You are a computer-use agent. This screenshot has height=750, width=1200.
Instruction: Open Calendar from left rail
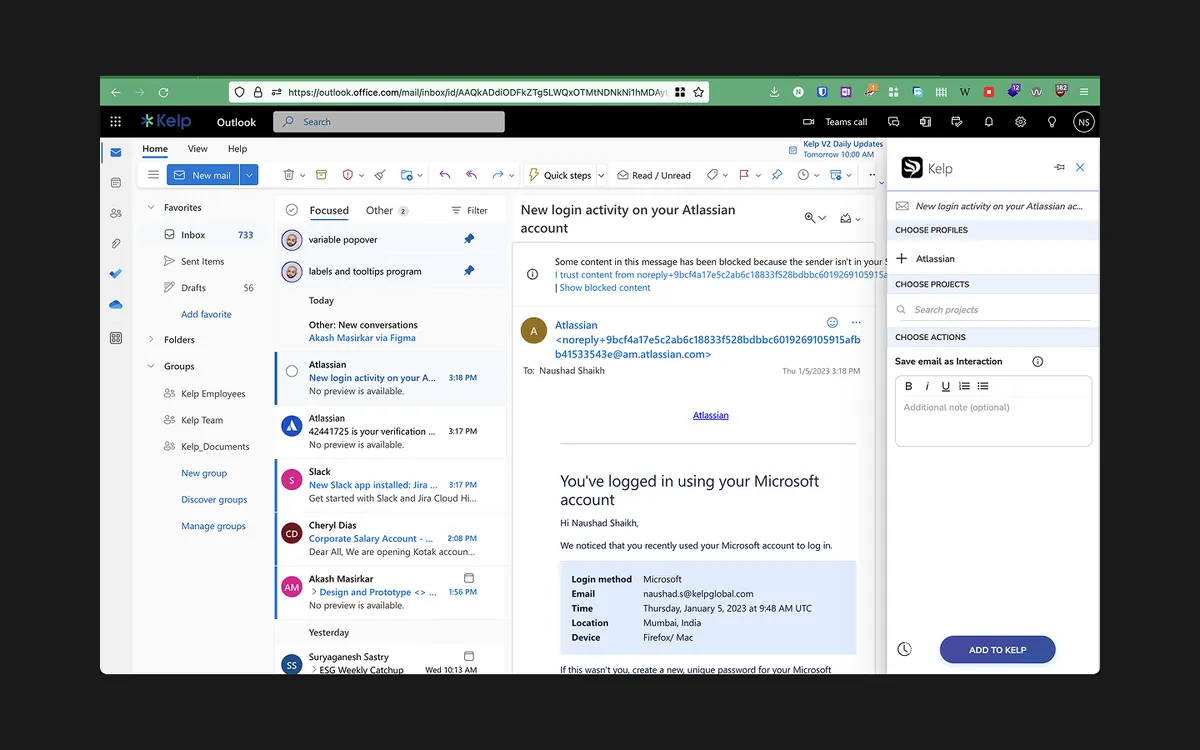point(116,183)
